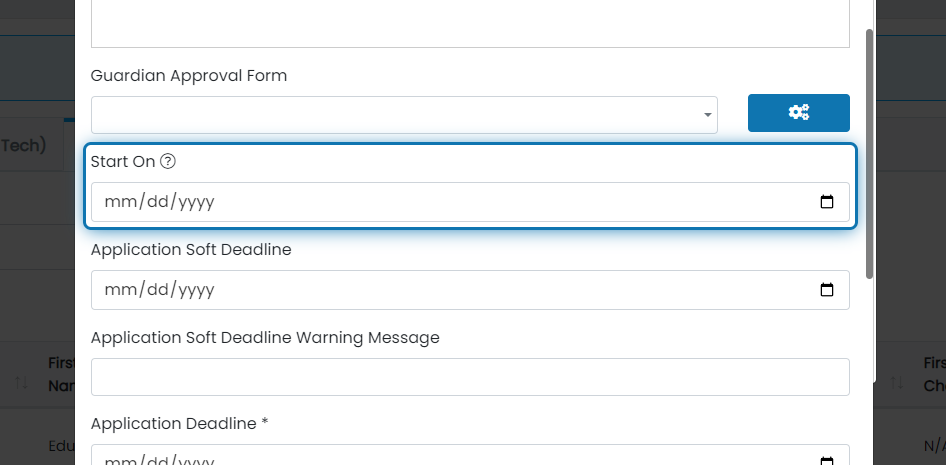Viewport: 946px width, 465px height.
Task: Click the Start On field label
Action: point(123,162)
